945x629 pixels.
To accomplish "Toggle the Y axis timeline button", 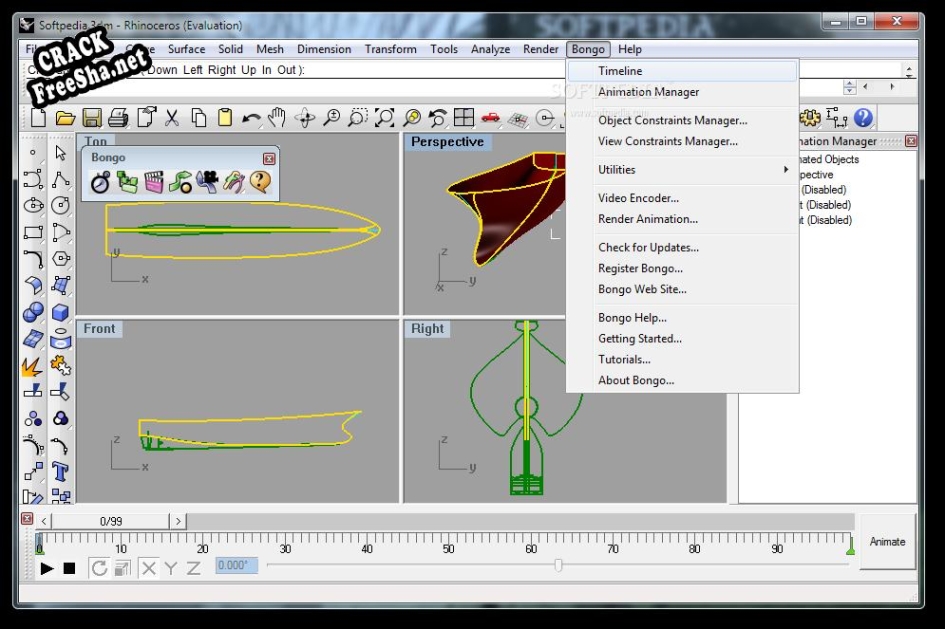I will (x=171, y=568).
